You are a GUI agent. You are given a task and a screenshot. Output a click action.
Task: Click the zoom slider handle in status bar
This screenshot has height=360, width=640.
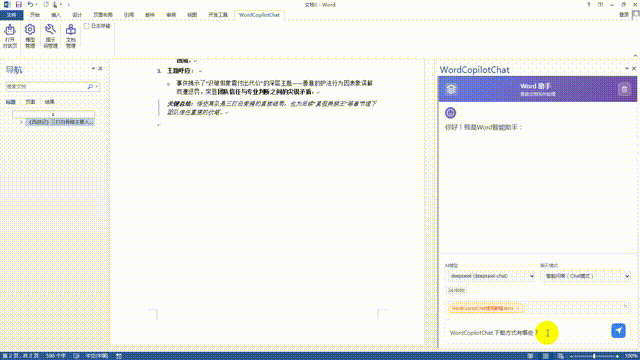coord(594,356)
